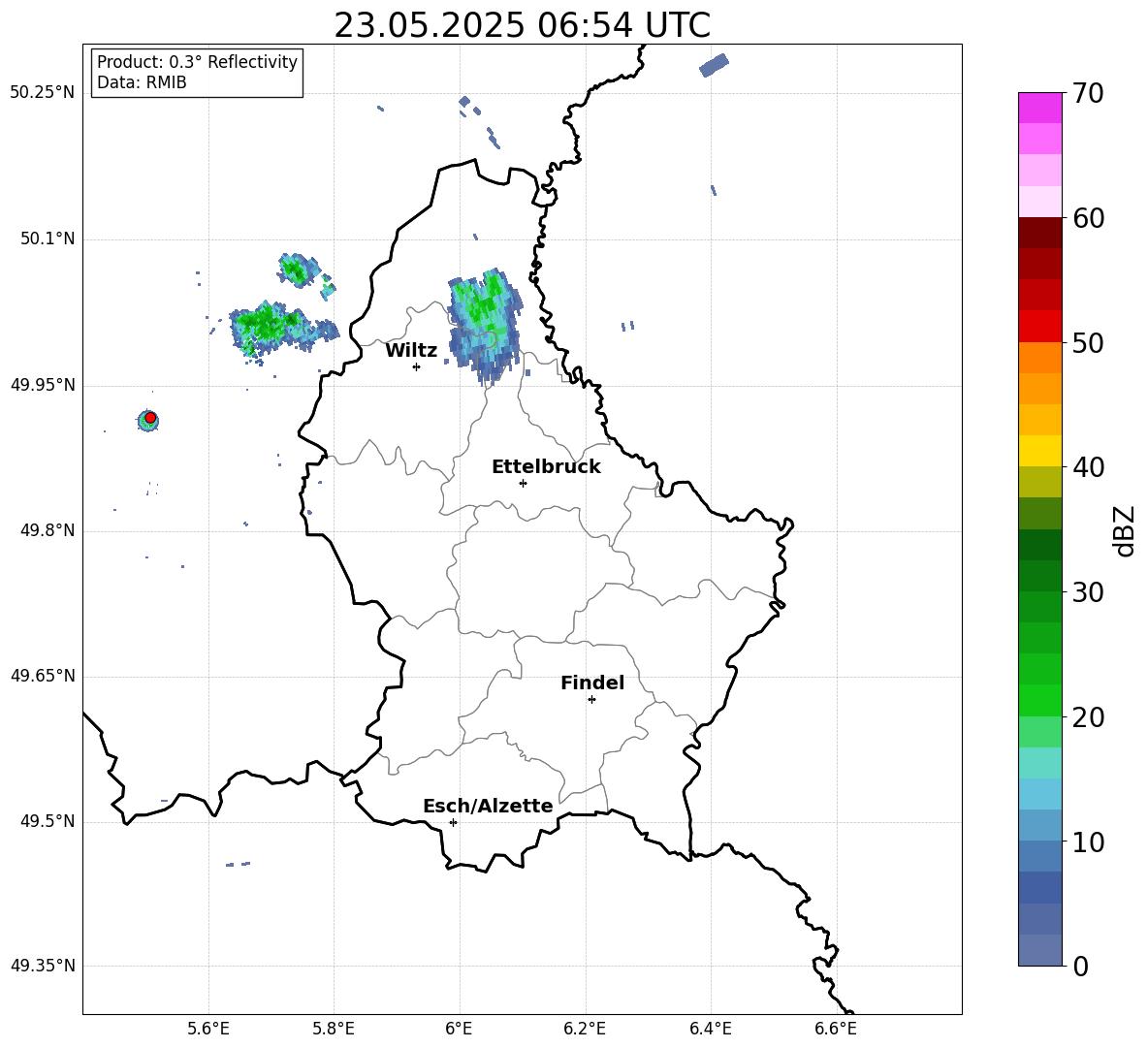Click the colorbar tick value 40

coord(1089,467)
